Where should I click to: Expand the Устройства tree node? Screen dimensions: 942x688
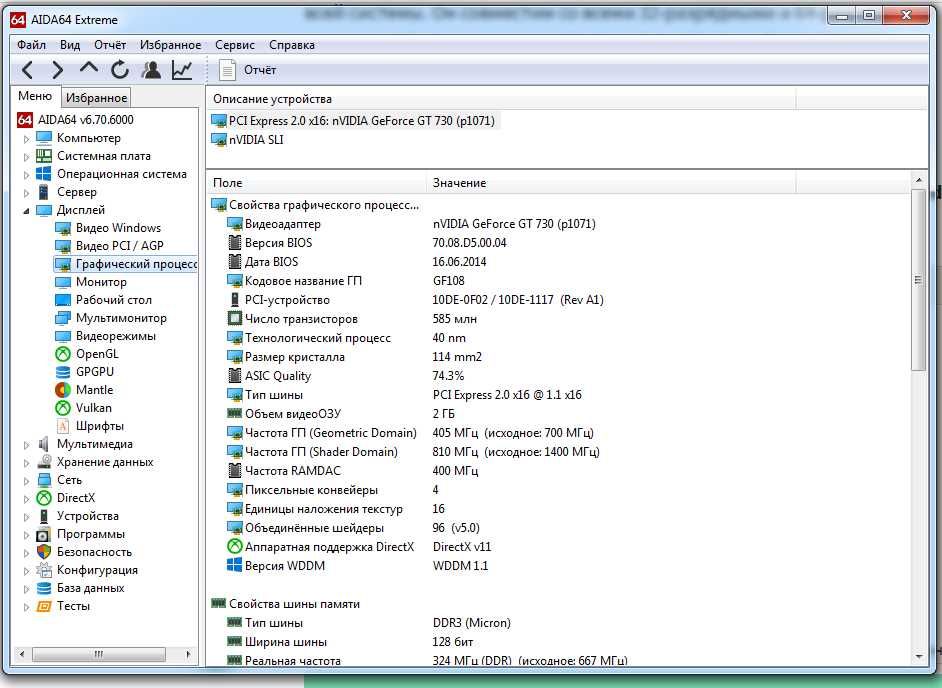pyautogui.click(x=26, y=517)
